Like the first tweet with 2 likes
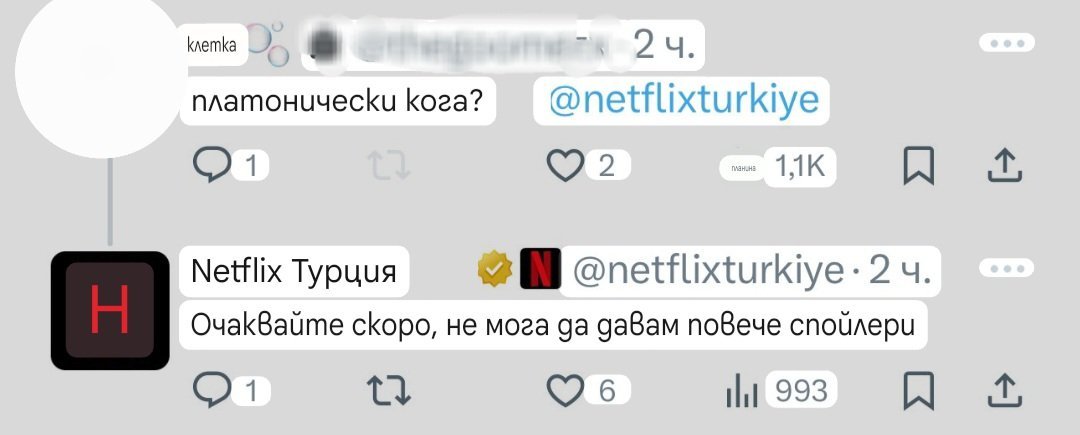1080x435 pixels. click(565, 167)
